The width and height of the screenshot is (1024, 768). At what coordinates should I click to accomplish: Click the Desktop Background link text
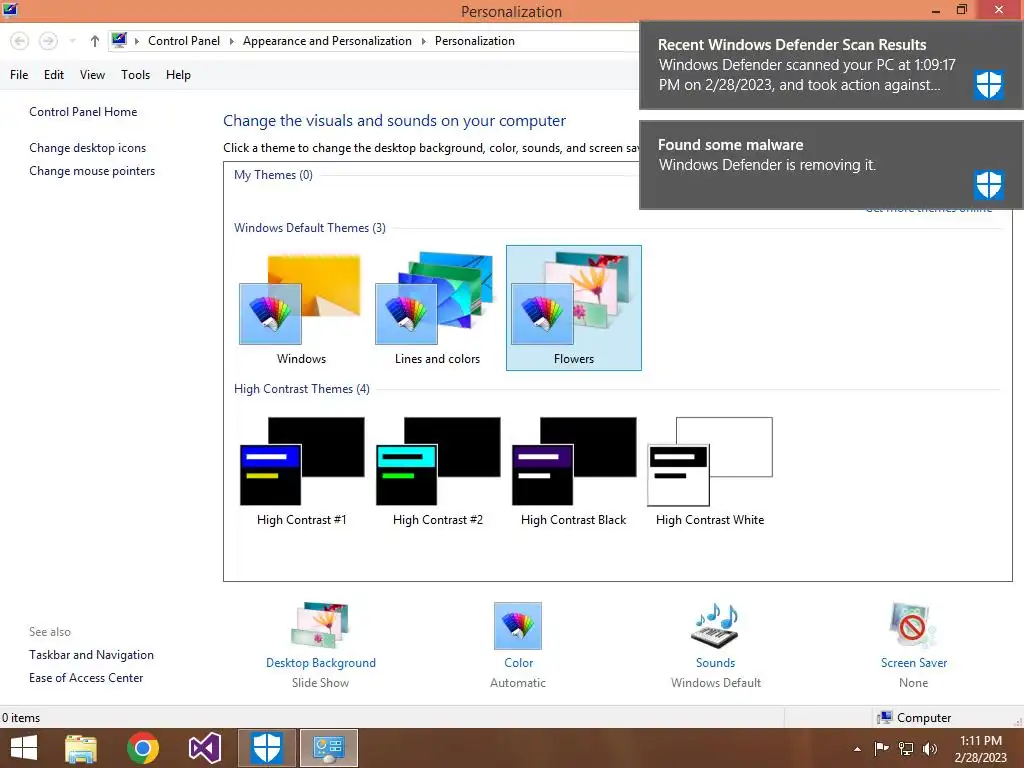click(321, 663)
